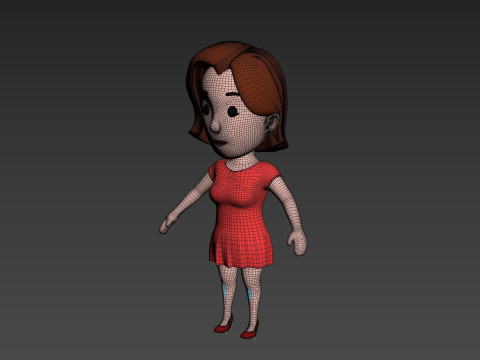Select the character's black eye nearest the hair
The width and height of the screenshot is (480, 360).
(233, 111)
